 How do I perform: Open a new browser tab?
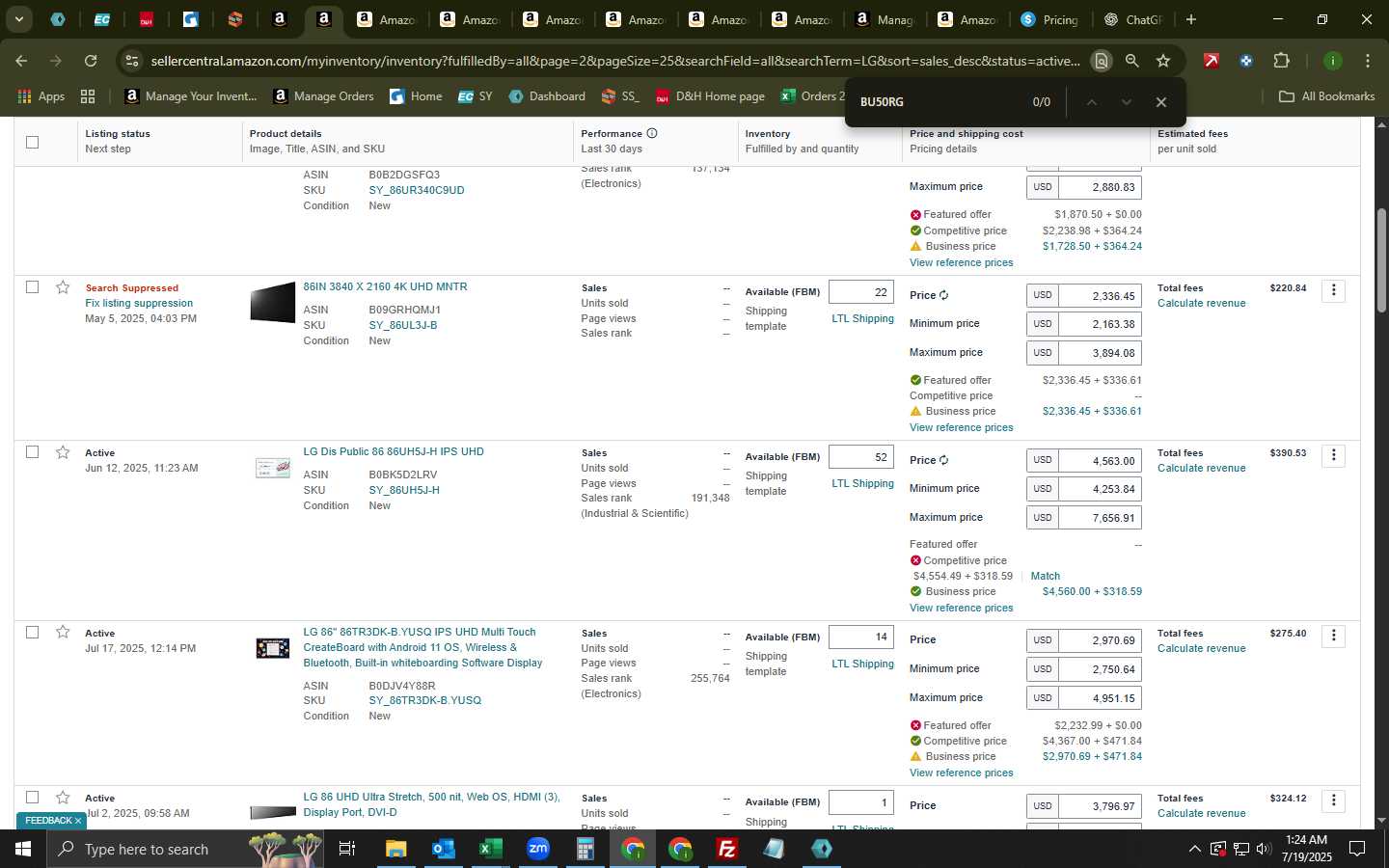coord(1191,19)
